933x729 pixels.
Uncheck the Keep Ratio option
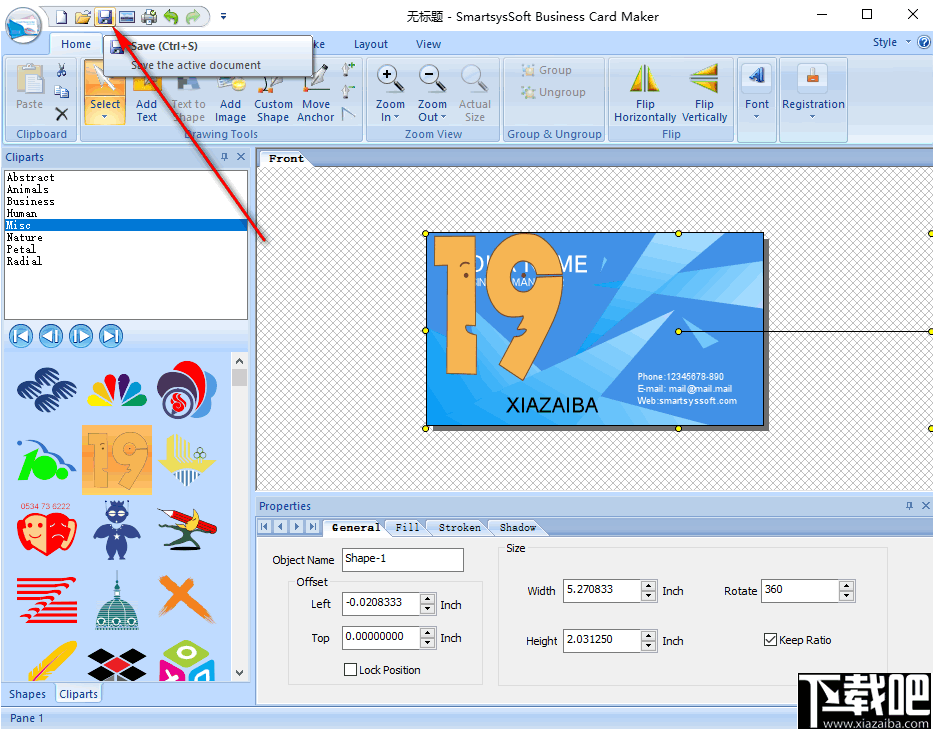coord(771,640)
